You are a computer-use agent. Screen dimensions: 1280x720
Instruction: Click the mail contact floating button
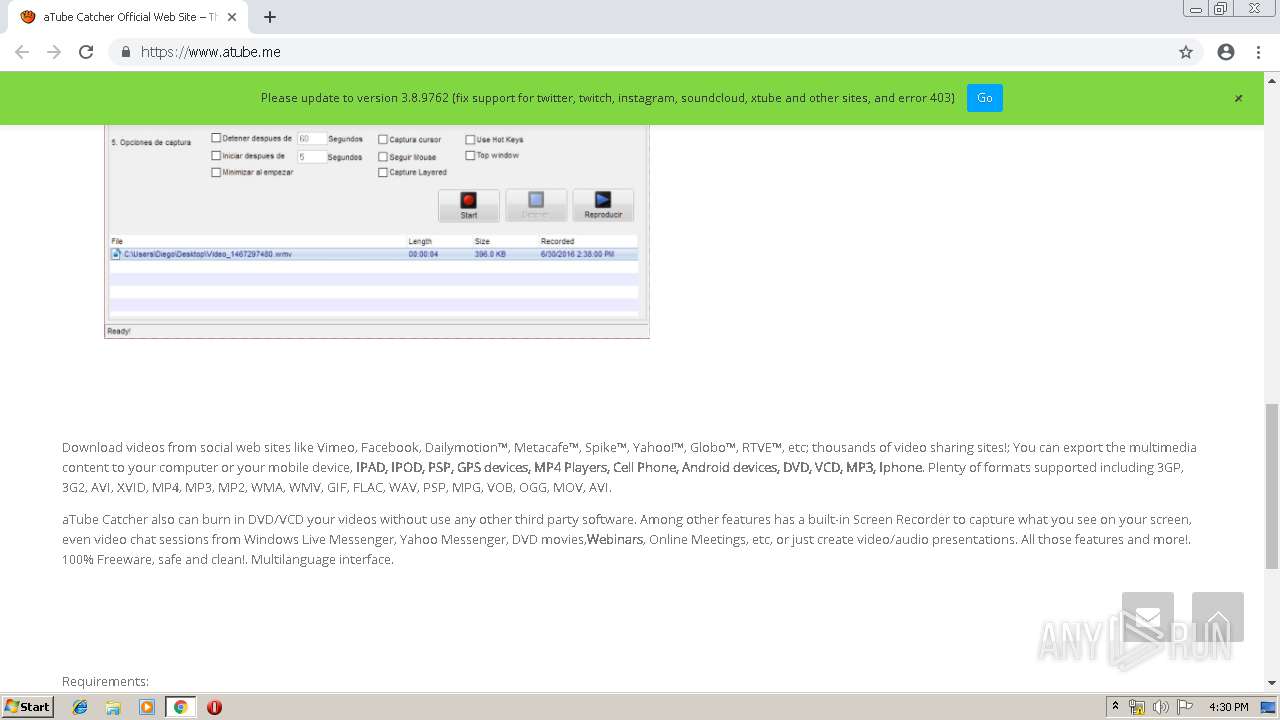click(1148, 617)
